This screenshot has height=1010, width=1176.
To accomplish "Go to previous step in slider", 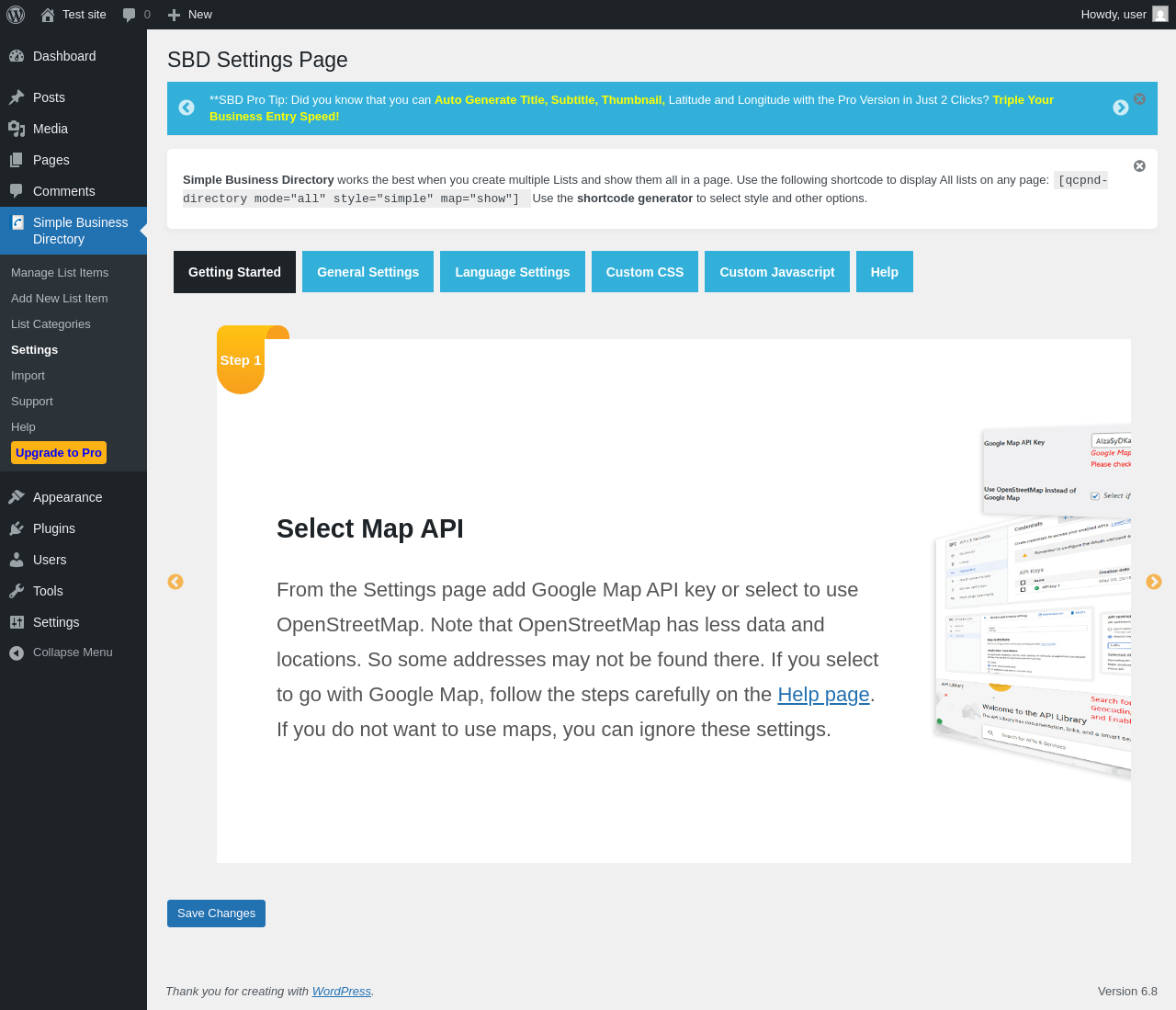I will [175, 582].
